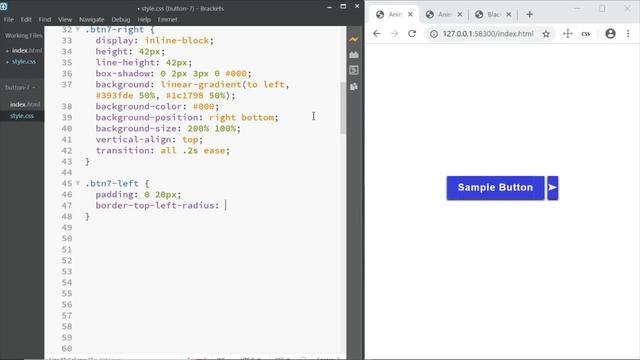Click 'linear-gradient' text on line 37

click(201, 84)
